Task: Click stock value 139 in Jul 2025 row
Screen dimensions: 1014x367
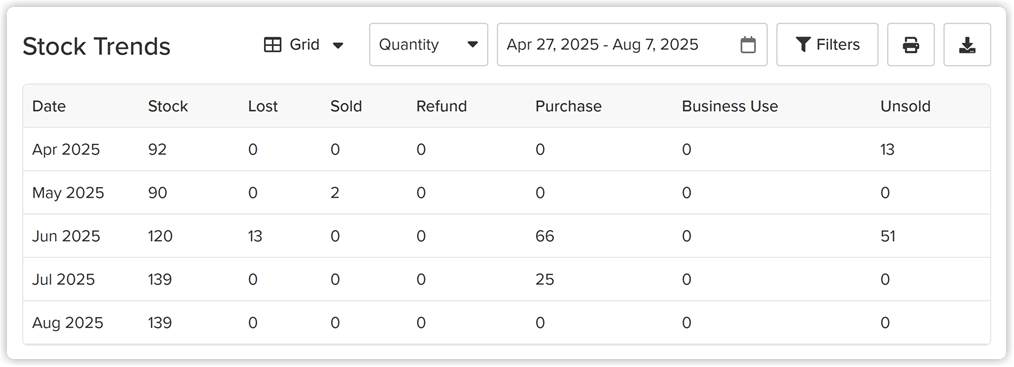Action: [x=160, y=279]
